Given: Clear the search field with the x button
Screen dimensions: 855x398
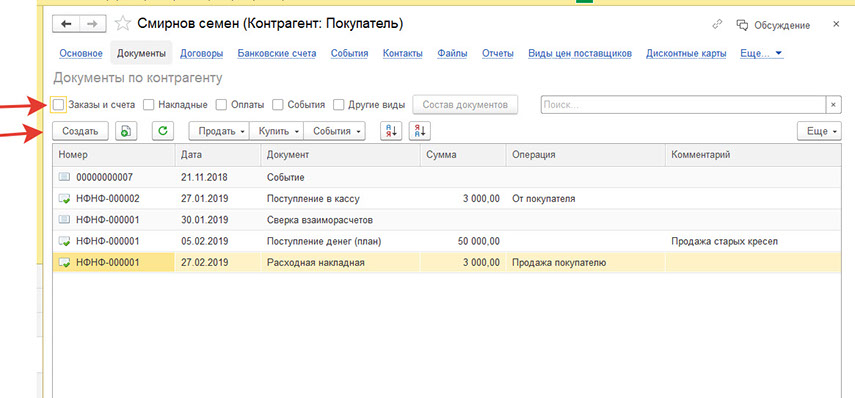Looking at the screenshot, I should [x=834, y=105].
